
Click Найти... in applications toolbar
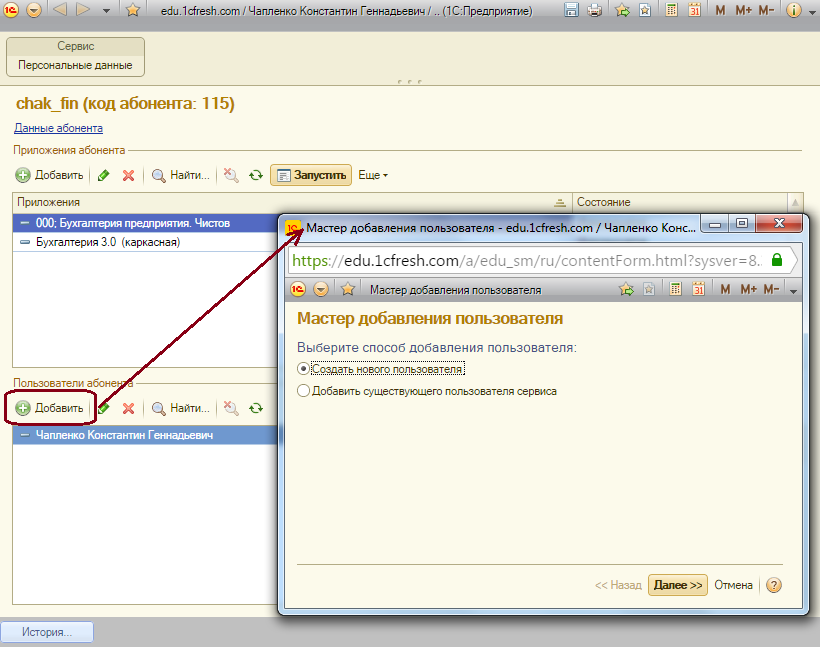coord(181,175)
